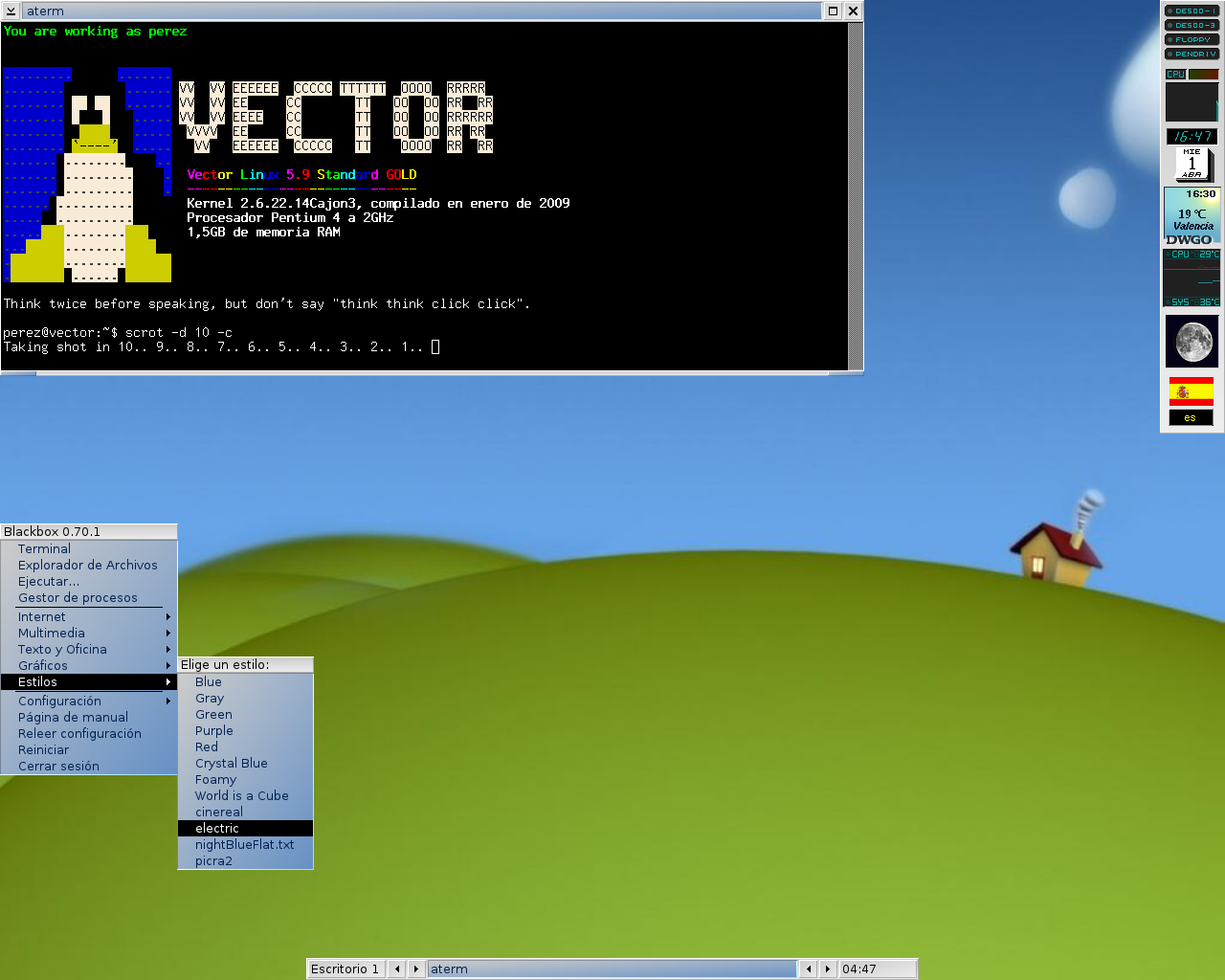Choose Cerrar sesión to log out
The height and width of the screenshot is (980, 1225).
click(89, 767)
